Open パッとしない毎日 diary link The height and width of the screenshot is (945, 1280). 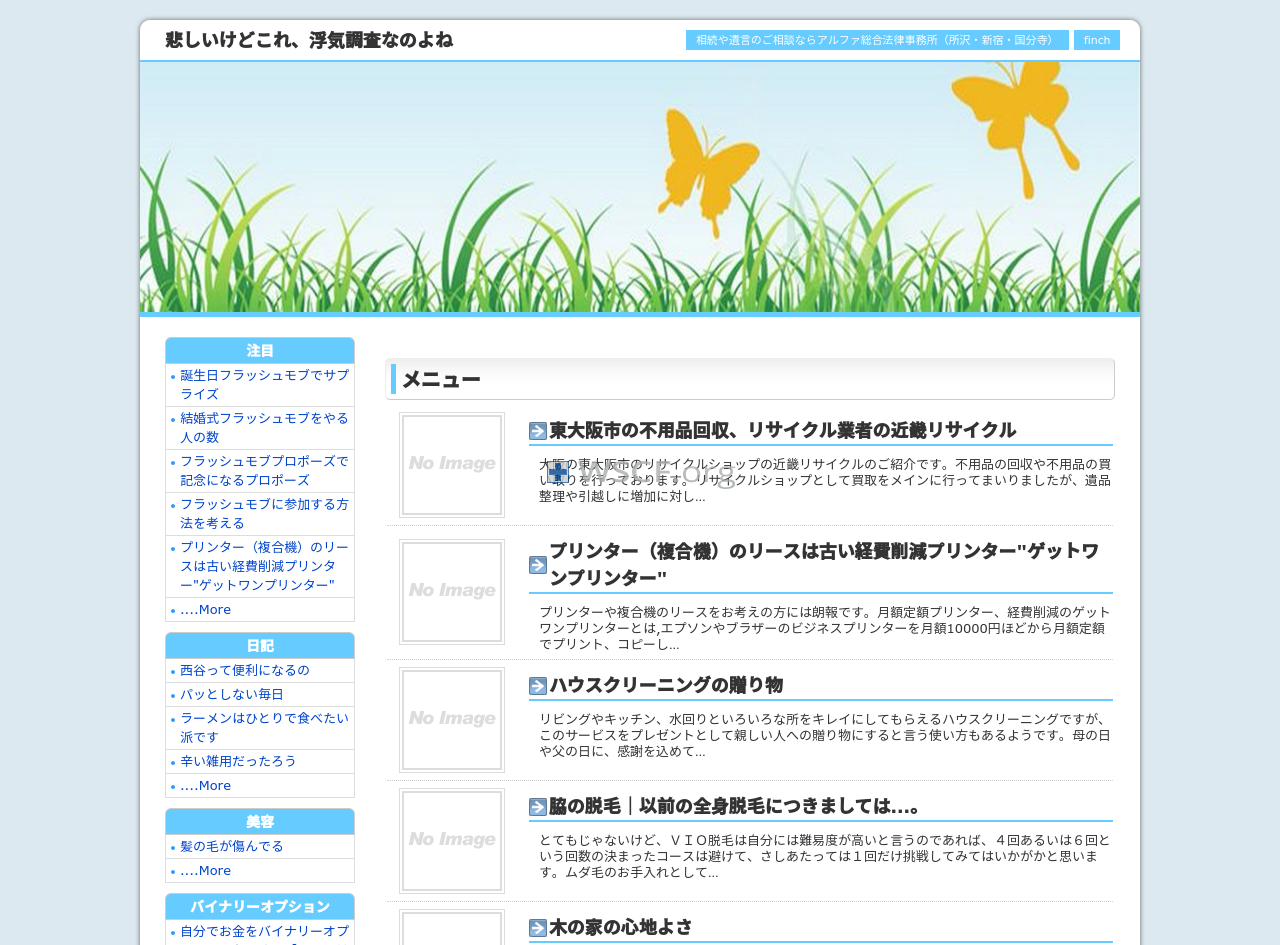point(232,695)
